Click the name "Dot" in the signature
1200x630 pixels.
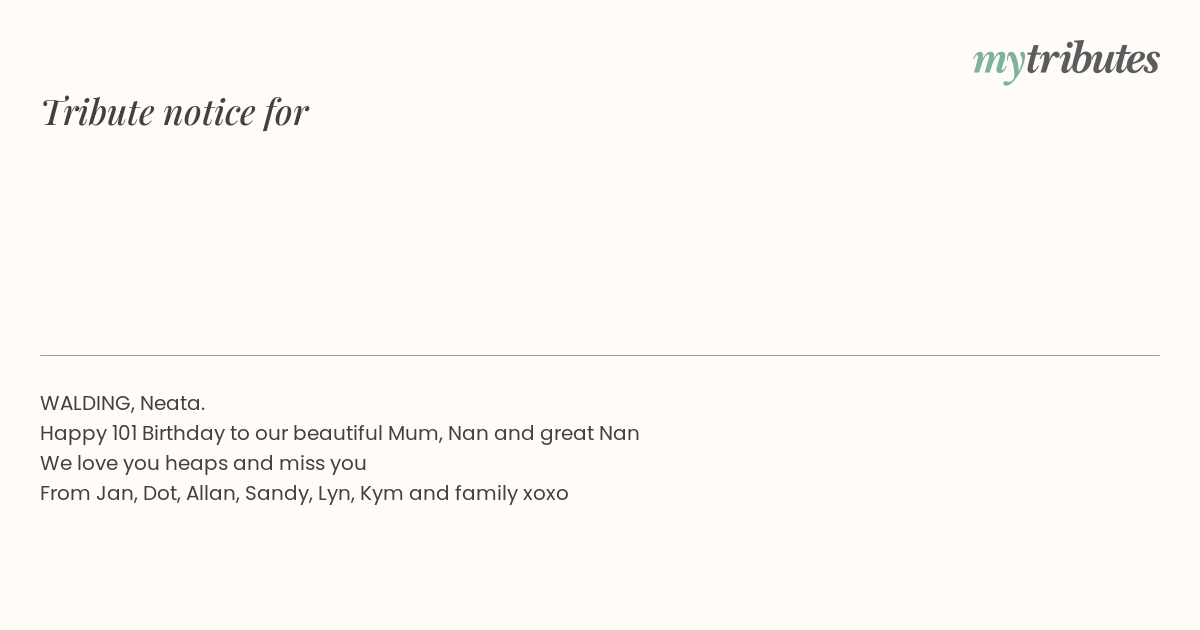160,493
